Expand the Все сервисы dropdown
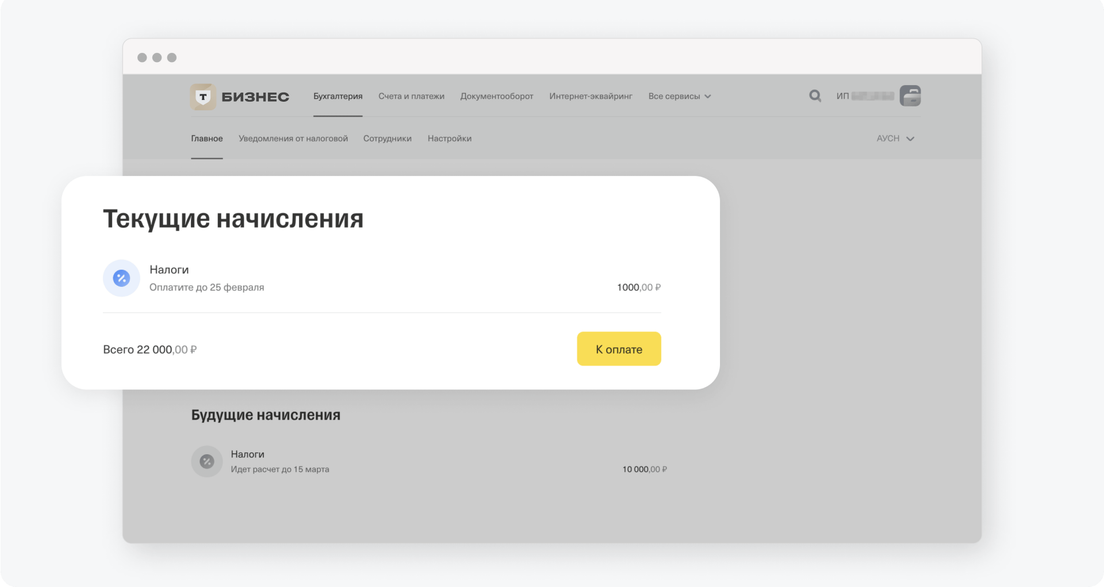The height and width of the screenshot is (587, 1104). click(x=679, y=96)
